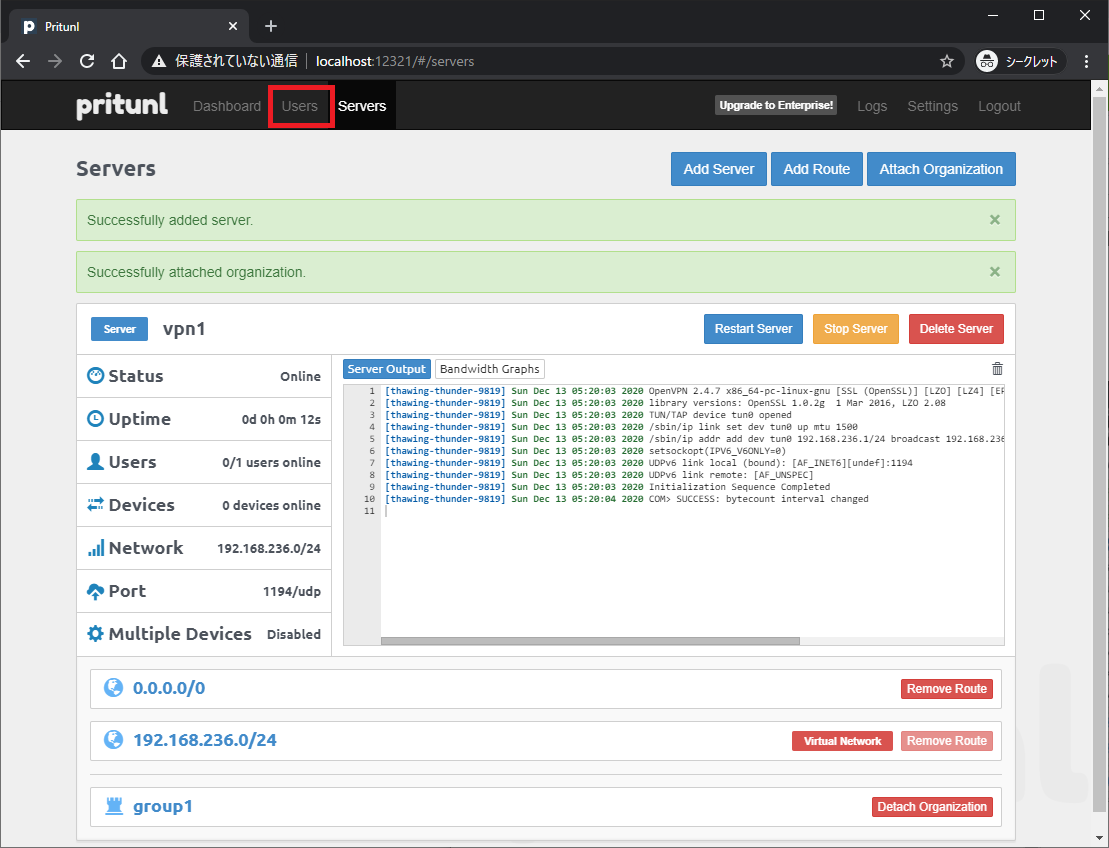Open a new browser tab
The width and height of the screenshot is (1109, 848).
pyautogui.click(x=271, y=26)
